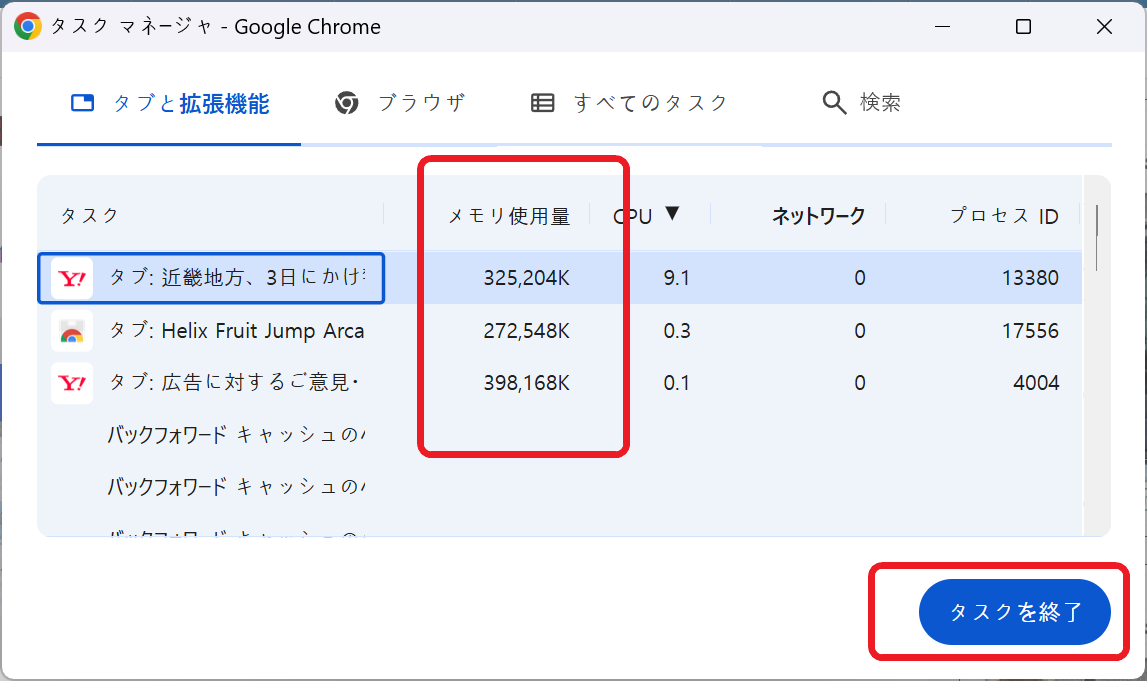The width and height of the screenshot is (1147, 681).
Task: Click the Helix Fruit Jump Arcade favicon
Action: click(x=70, y=330)
